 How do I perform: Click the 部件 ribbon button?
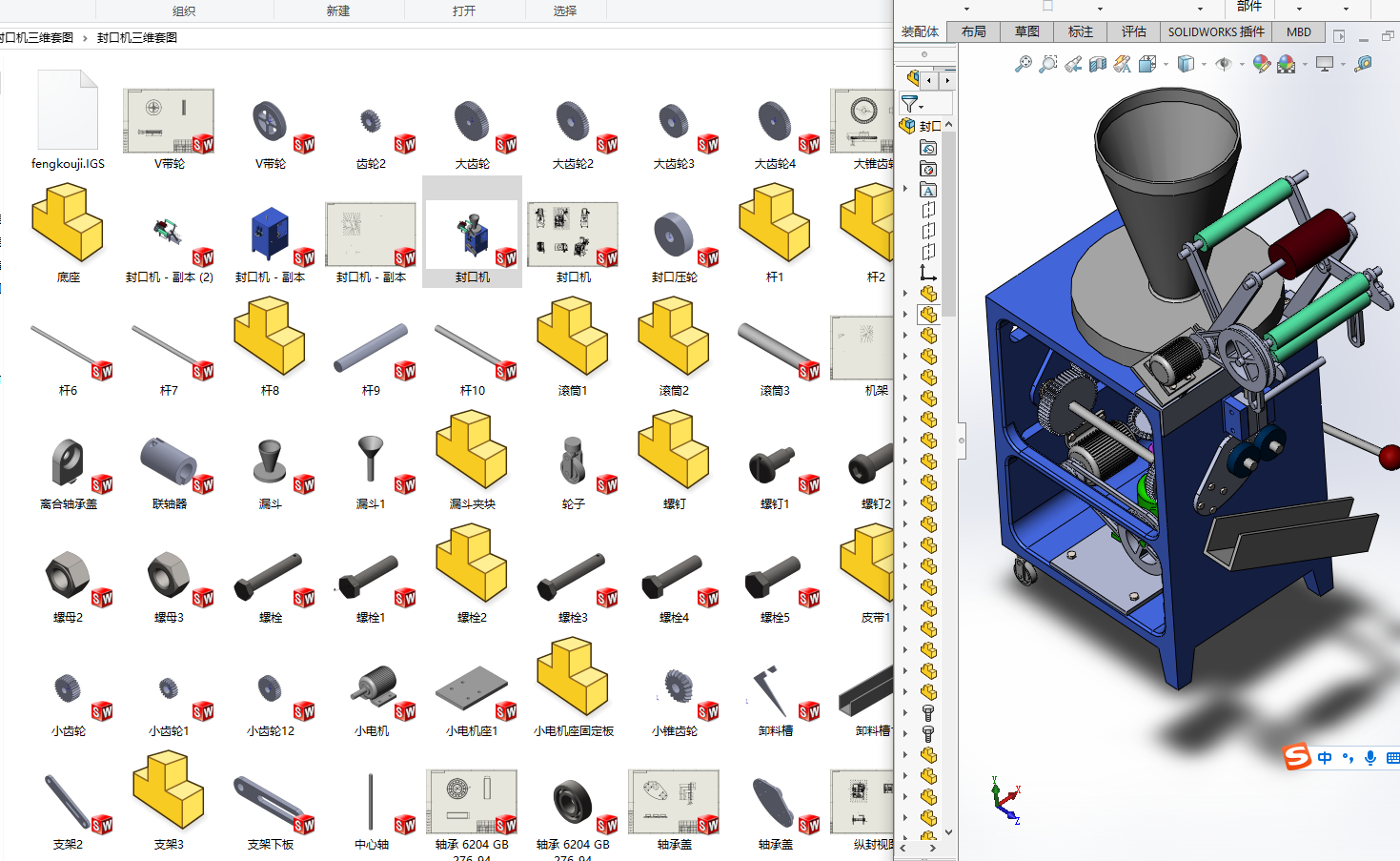(1249, 6)
